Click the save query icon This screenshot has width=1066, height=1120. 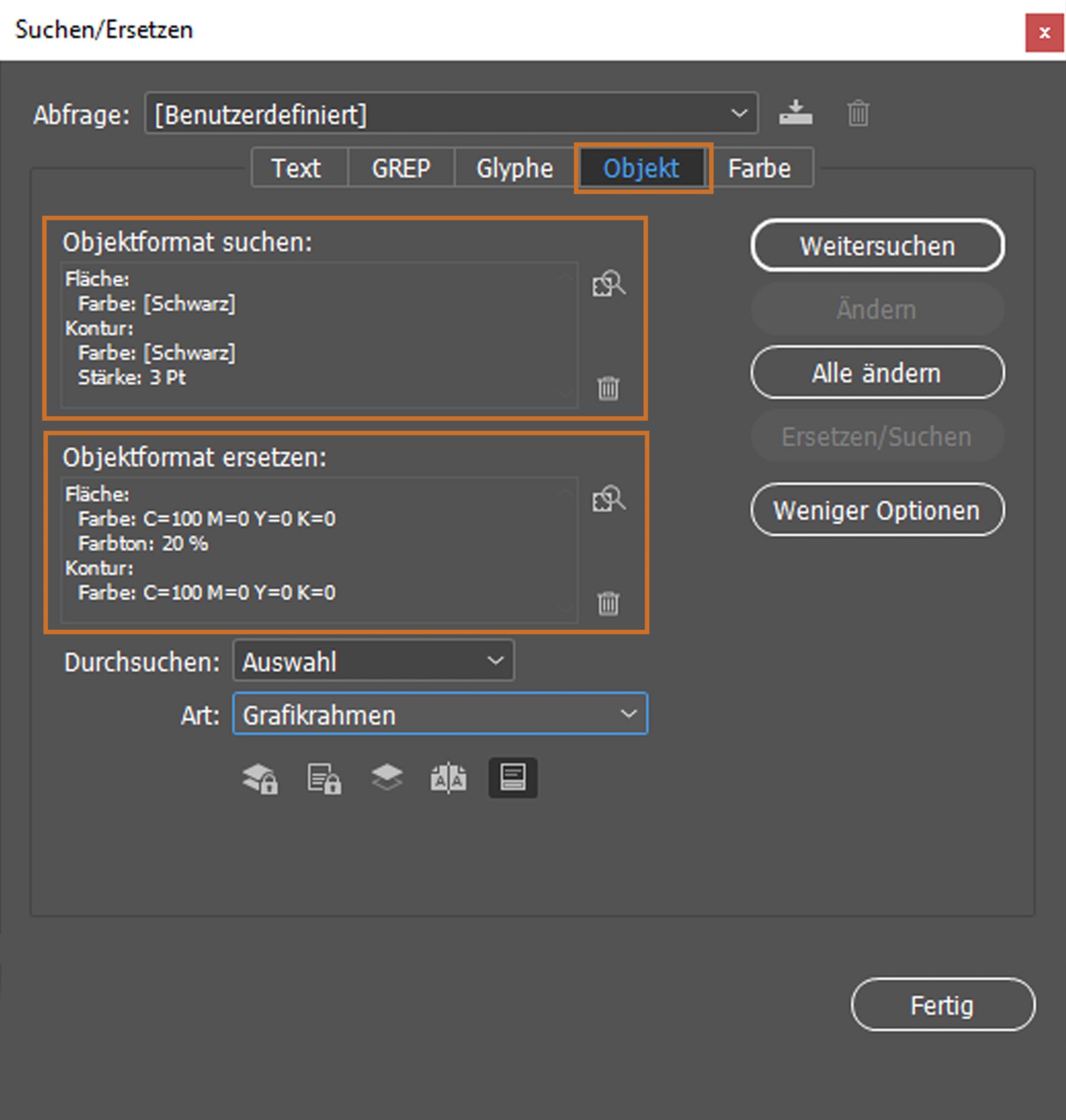coord(795,113)
